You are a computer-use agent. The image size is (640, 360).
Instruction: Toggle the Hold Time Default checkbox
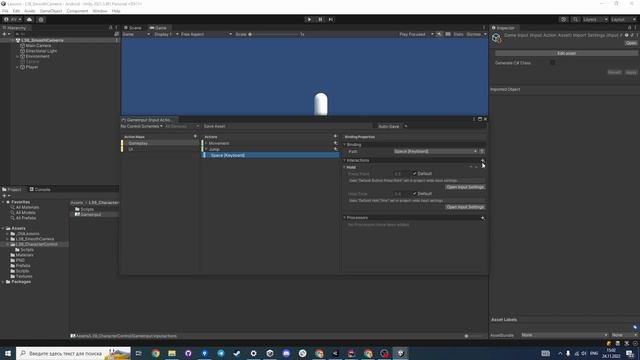pyautogui.click(x=414, y=193)
